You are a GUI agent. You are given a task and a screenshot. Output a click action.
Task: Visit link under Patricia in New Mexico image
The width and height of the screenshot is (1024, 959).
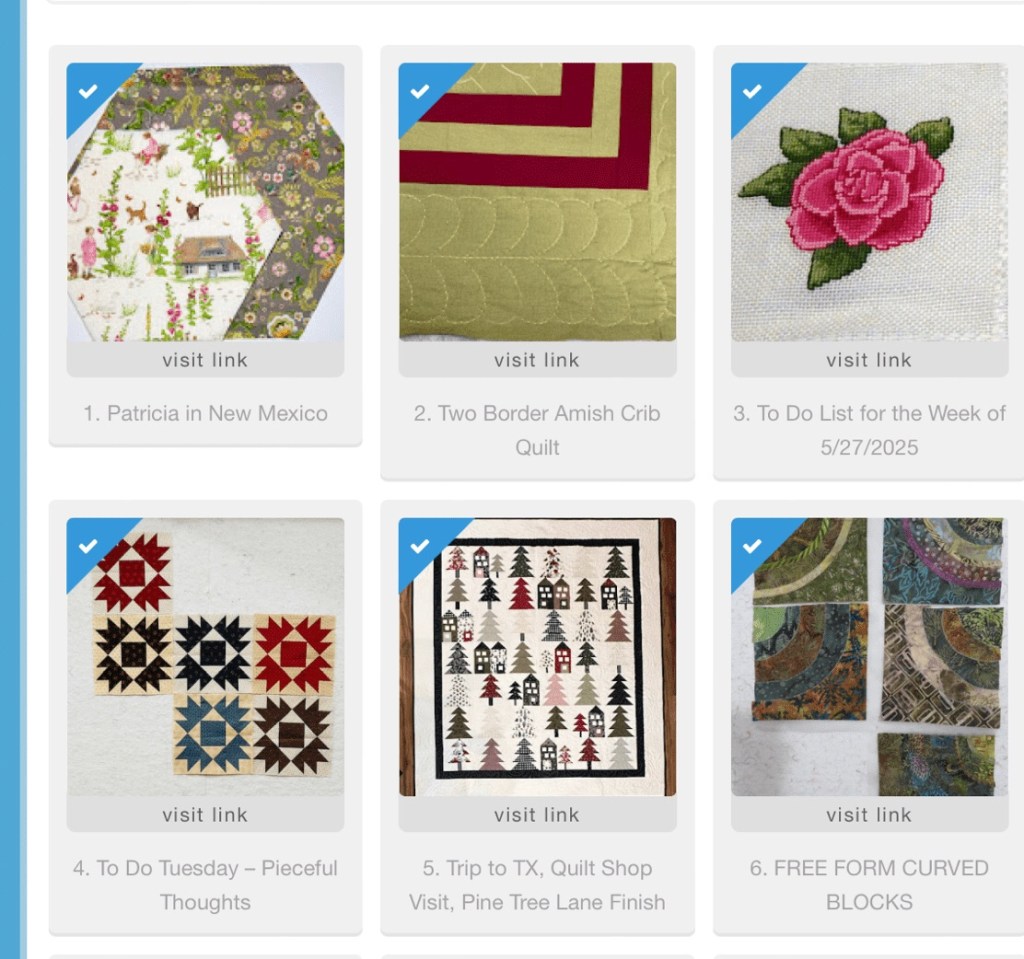205,359
